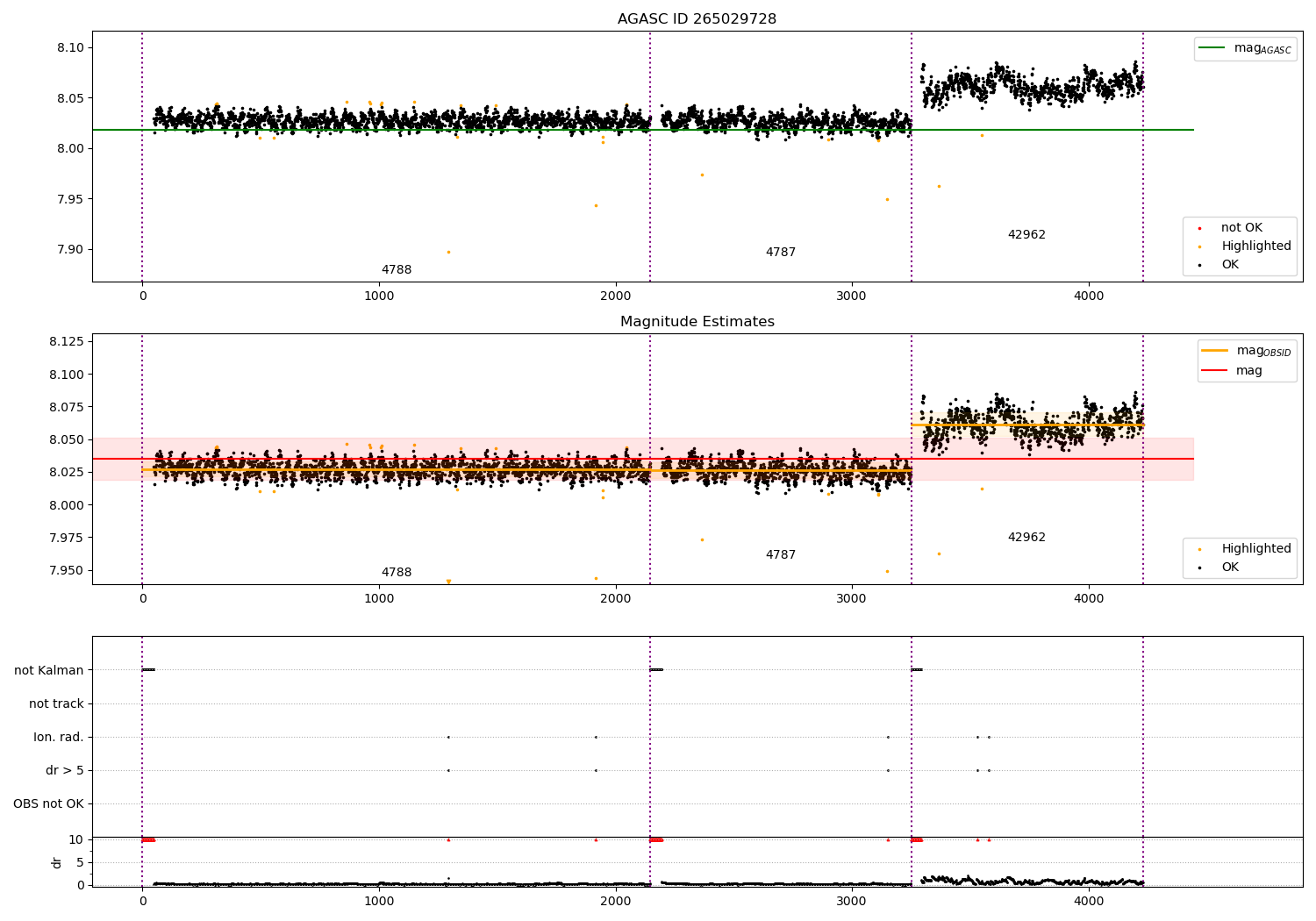Click the 'not OK' legend entry
The height and width of the screenshot is (921, 1316).
pos(1241,228)
